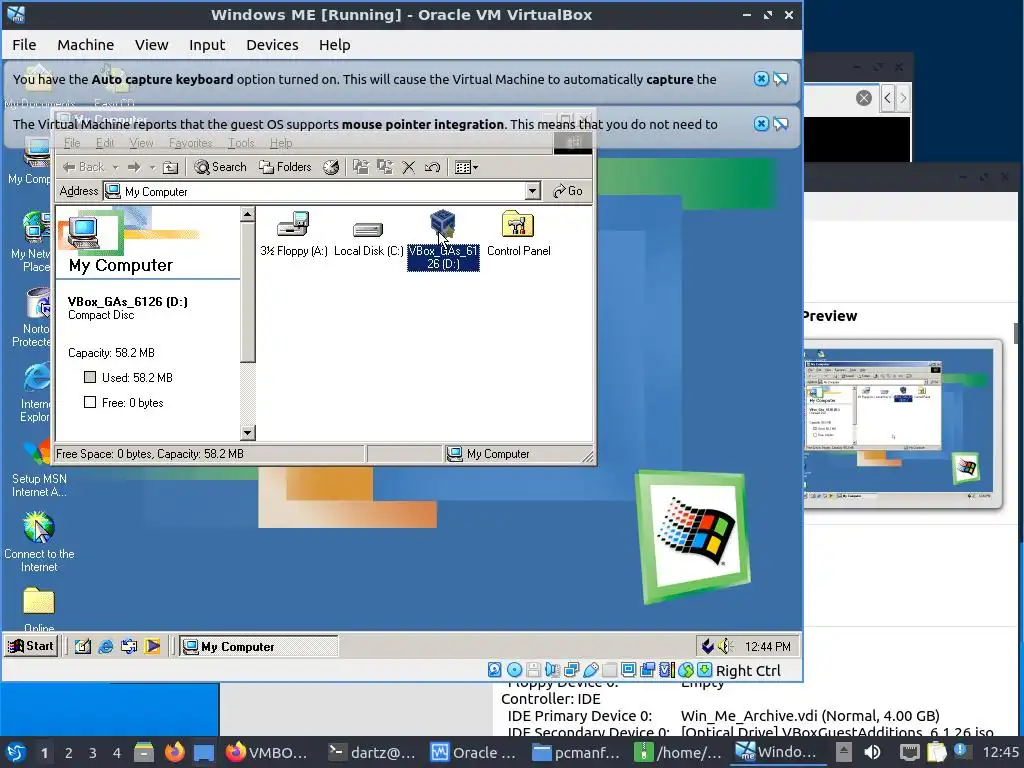The image size is (1024, 768).
Task: Click mouse integration icon in VirtualBox status bar
Action: pos(686,670)
